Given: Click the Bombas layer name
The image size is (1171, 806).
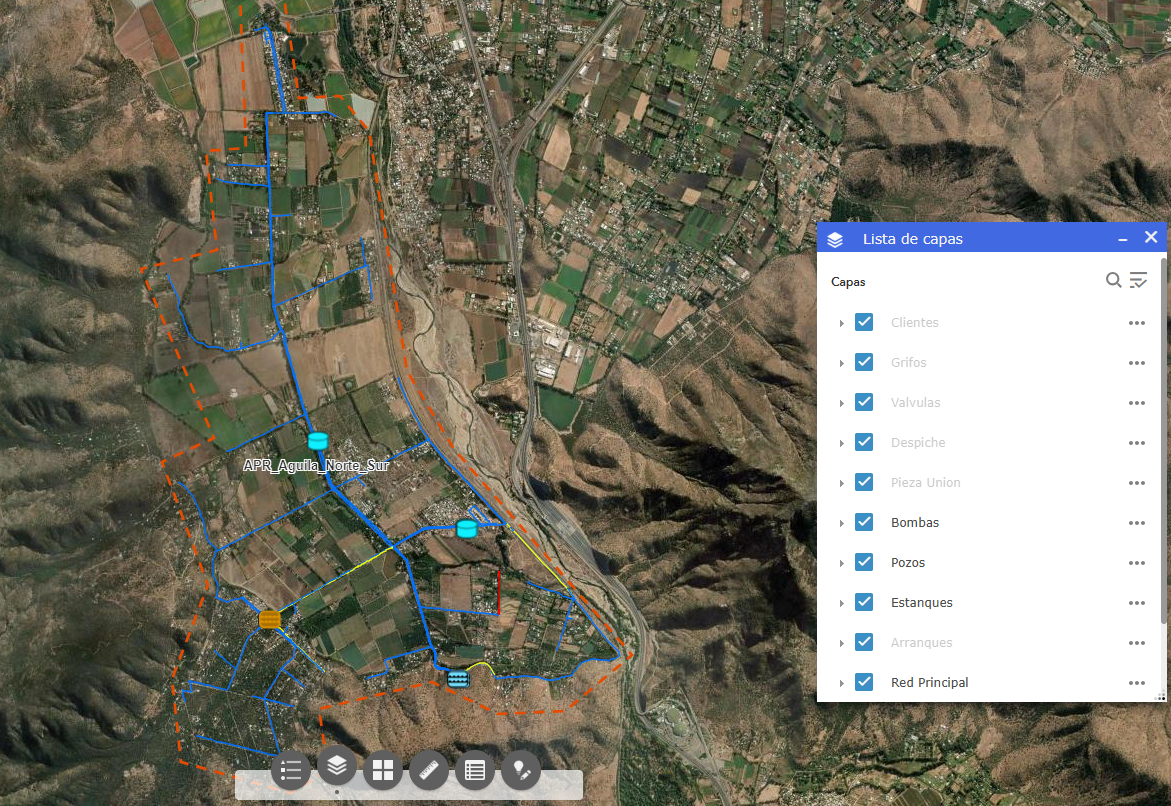Looking at the screenshot, I should 915,522.
